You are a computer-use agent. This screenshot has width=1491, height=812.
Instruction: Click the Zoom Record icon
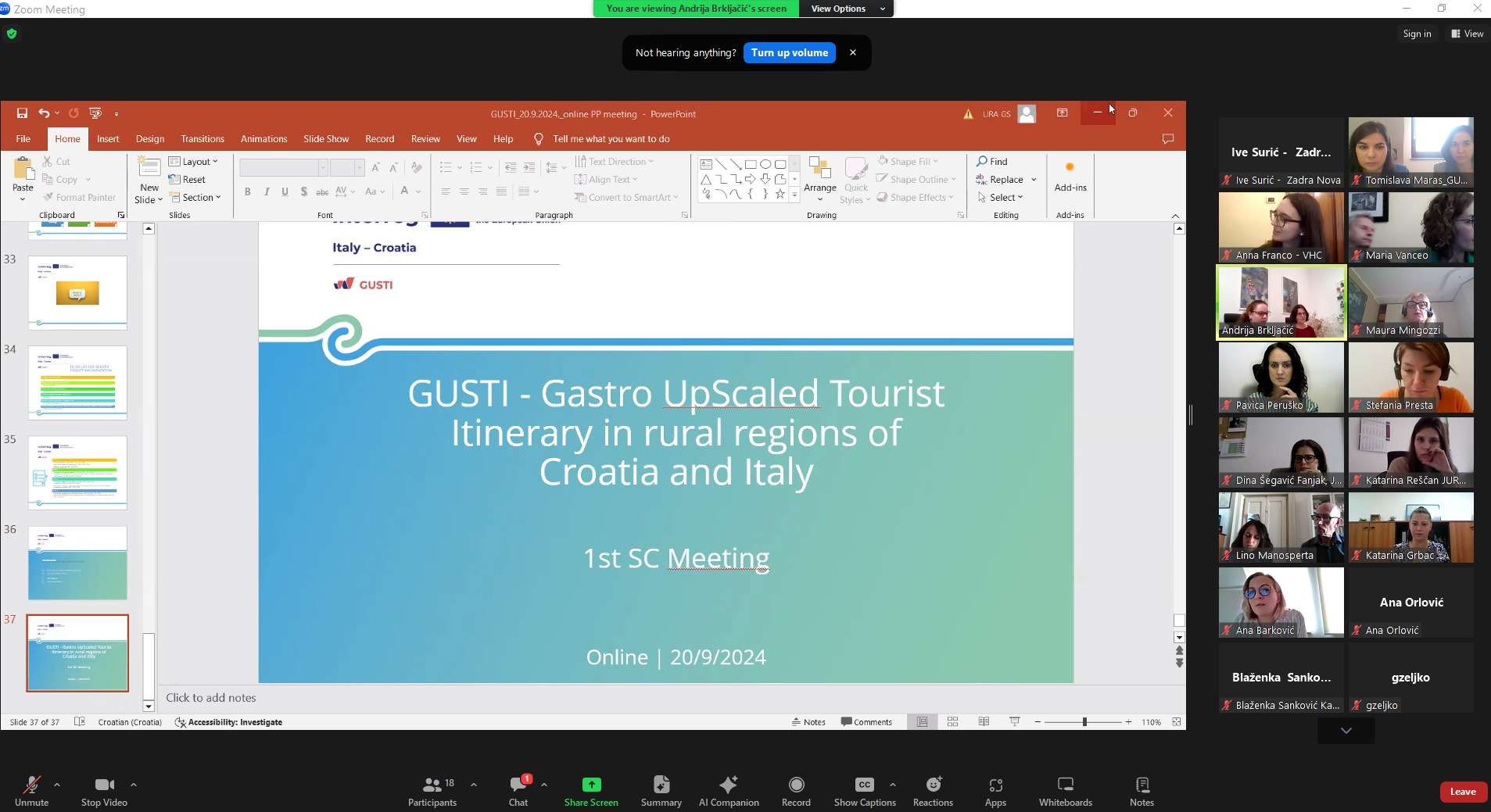(796, 785)
